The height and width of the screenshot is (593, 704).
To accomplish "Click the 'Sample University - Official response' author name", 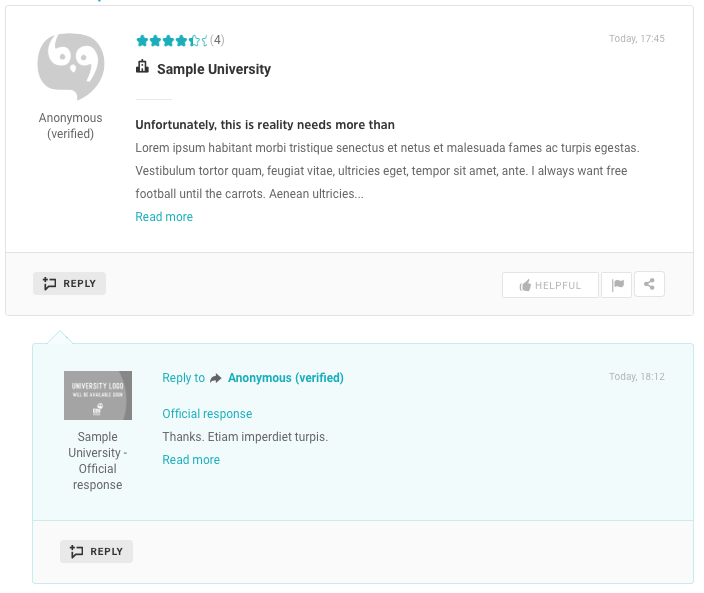I will (98, 461).
